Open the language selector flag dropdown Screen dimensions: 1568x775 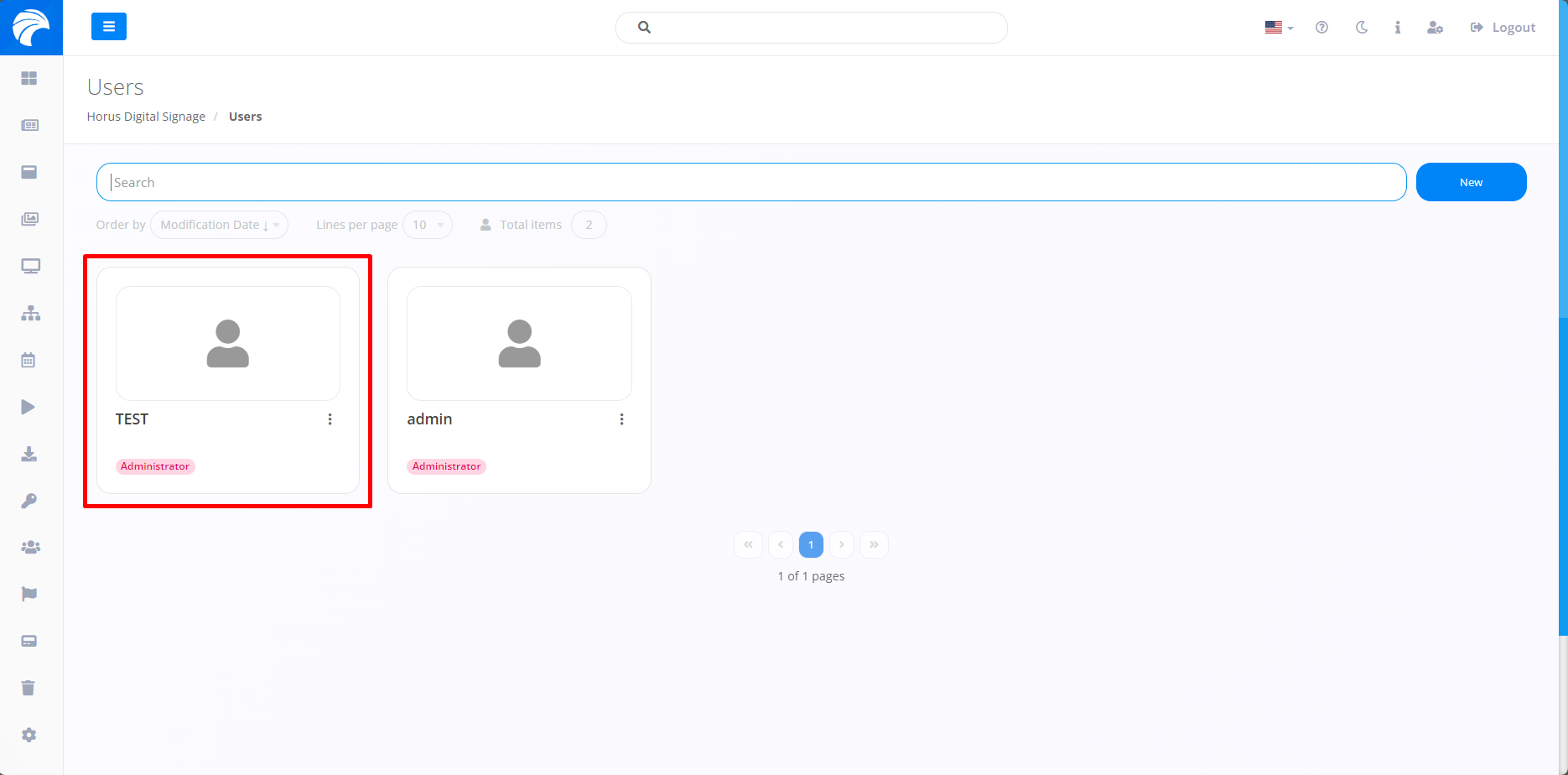pos(1276,27)
